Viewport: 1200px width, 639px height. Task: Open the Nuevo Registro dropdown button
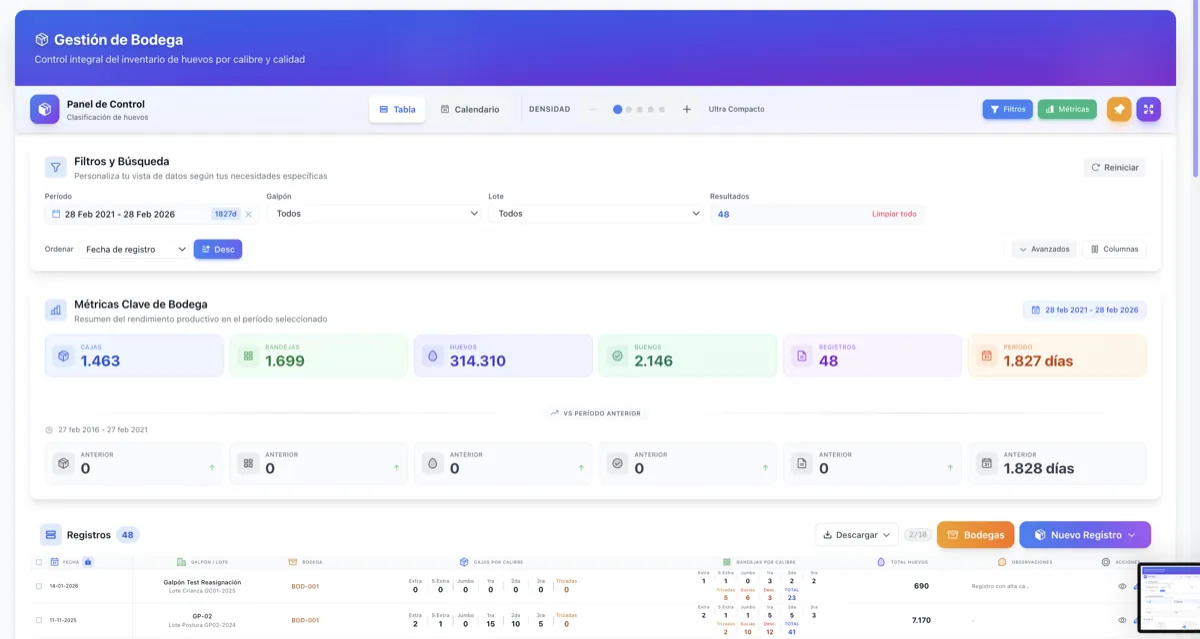[x=1085, y=535]
